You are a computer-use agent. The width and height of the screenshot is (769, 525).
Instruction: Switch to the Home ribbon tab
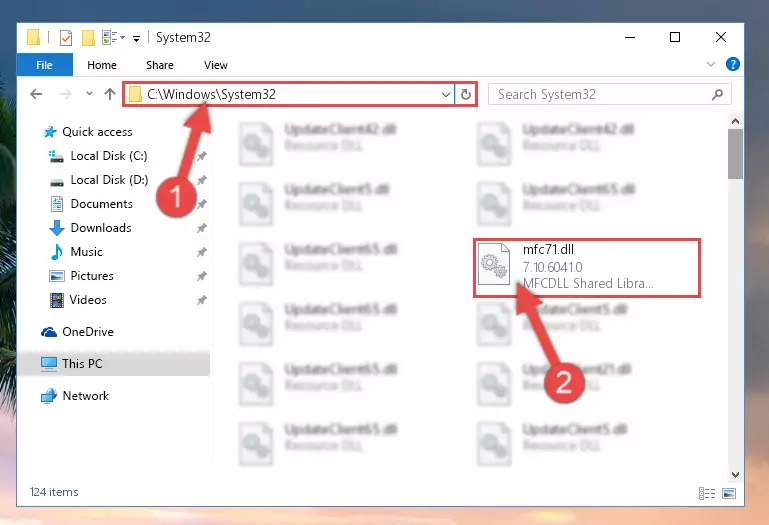[x=102, y=65]
